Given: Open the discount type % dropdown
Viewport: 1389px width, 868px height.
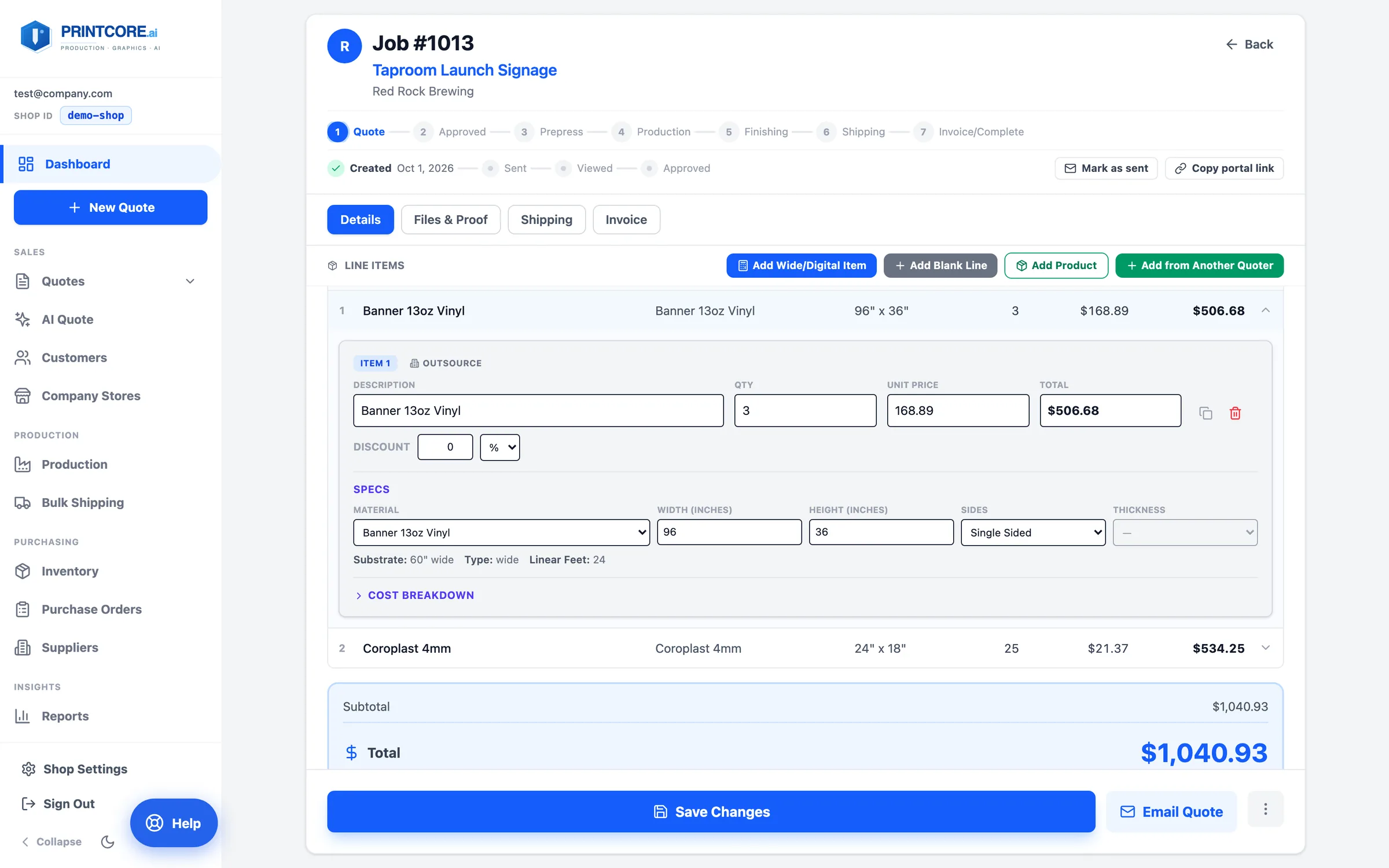Looking at the screenshot, I should point(500,447).
